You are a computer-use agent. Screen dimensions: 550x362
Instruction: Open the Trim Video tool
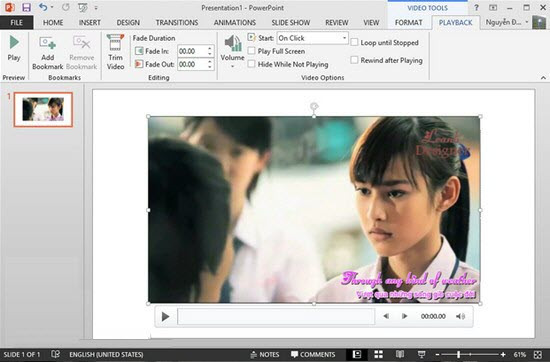[115, 52]
